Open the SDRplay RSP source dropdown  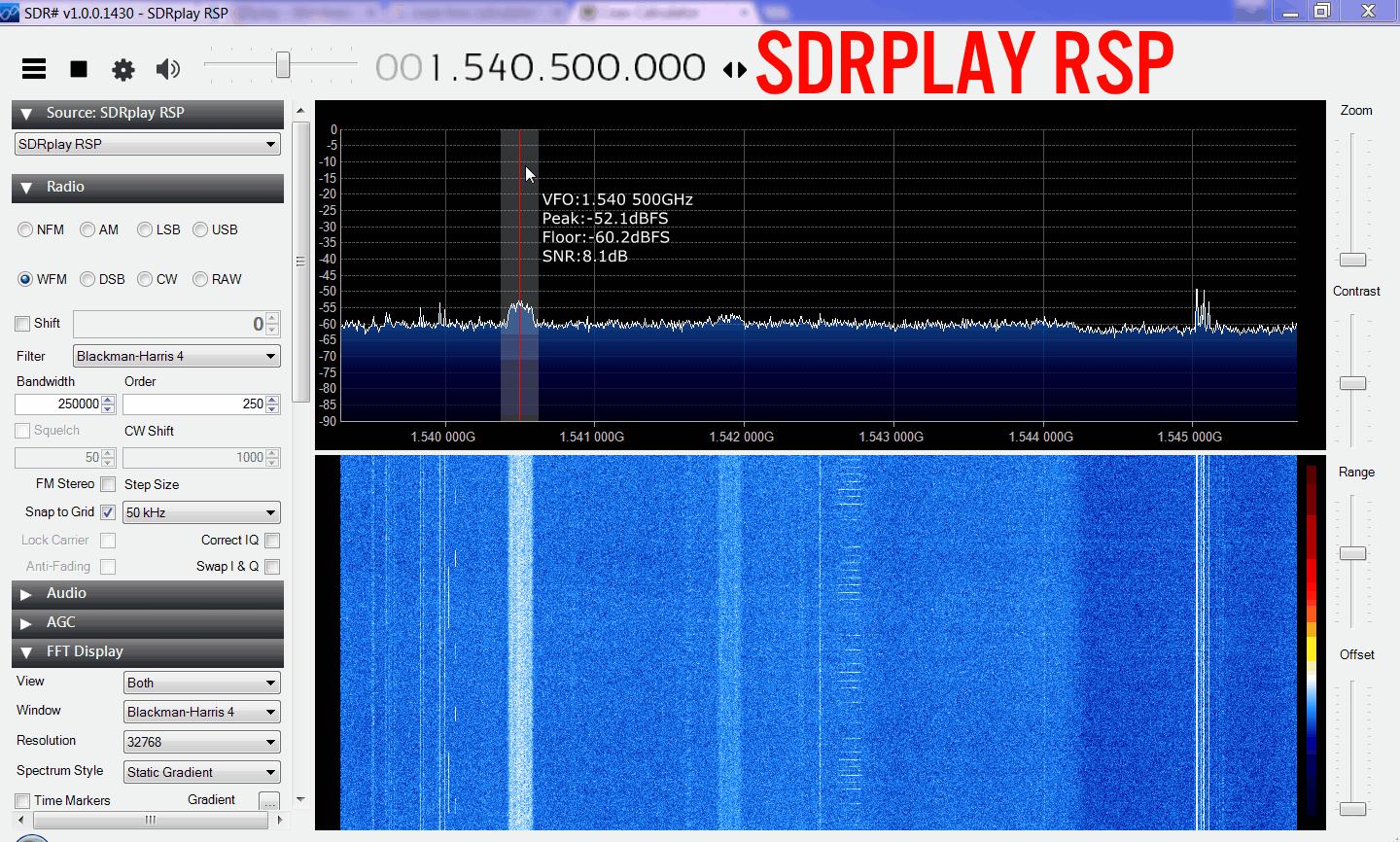pyautogui.click(x=148, y=144)
